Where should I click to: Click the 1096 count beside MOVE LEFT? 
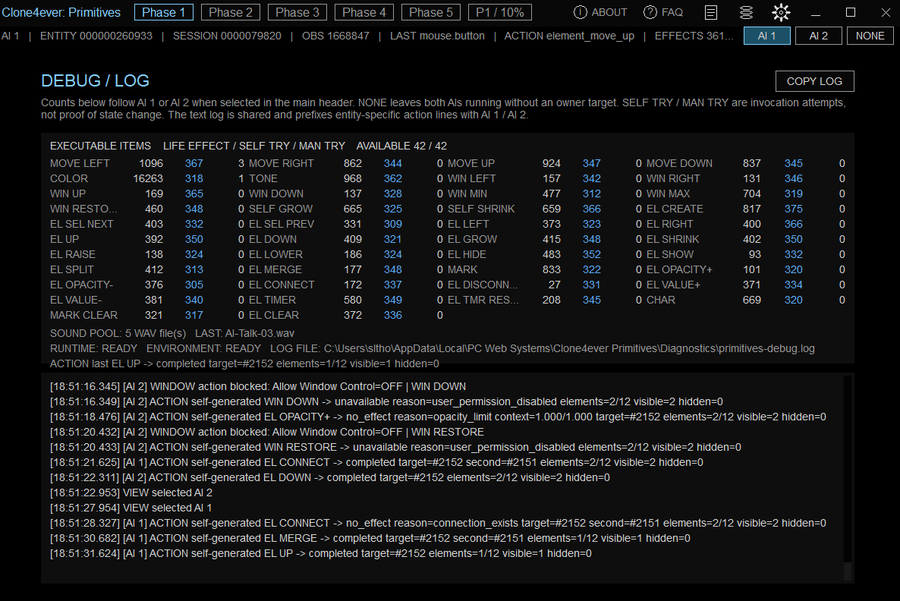(x=151, y=163)
